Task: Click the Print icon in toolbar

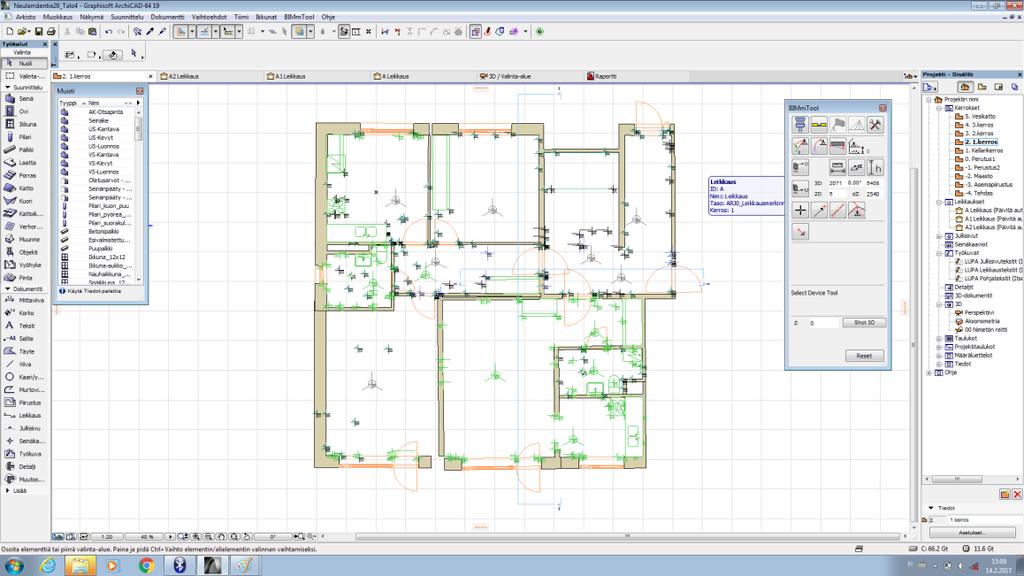Action: pyautogui.click(x=51, y=31)
